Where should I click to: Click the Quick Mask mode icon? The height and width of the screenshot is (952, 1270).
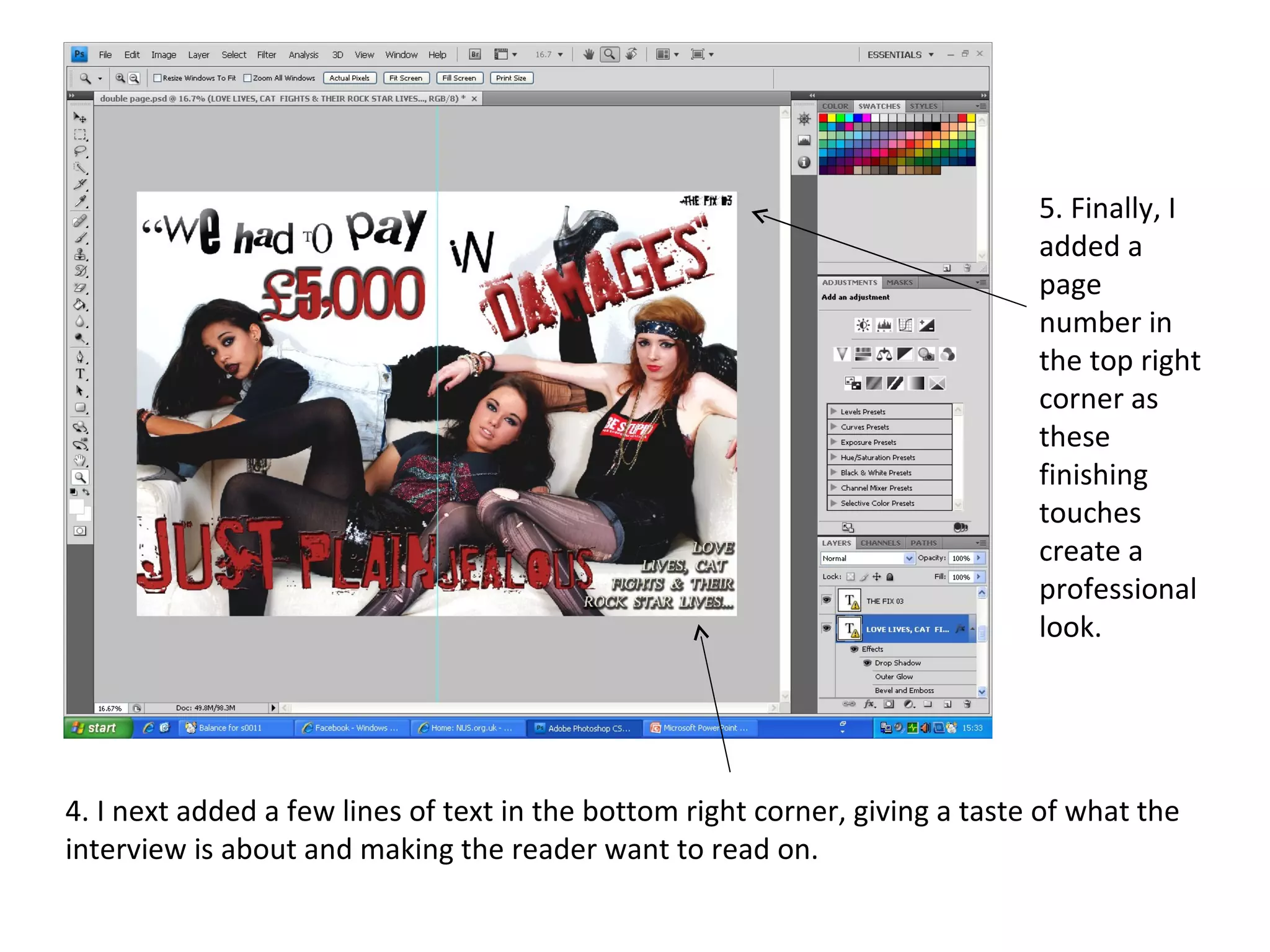coord(80,531)
